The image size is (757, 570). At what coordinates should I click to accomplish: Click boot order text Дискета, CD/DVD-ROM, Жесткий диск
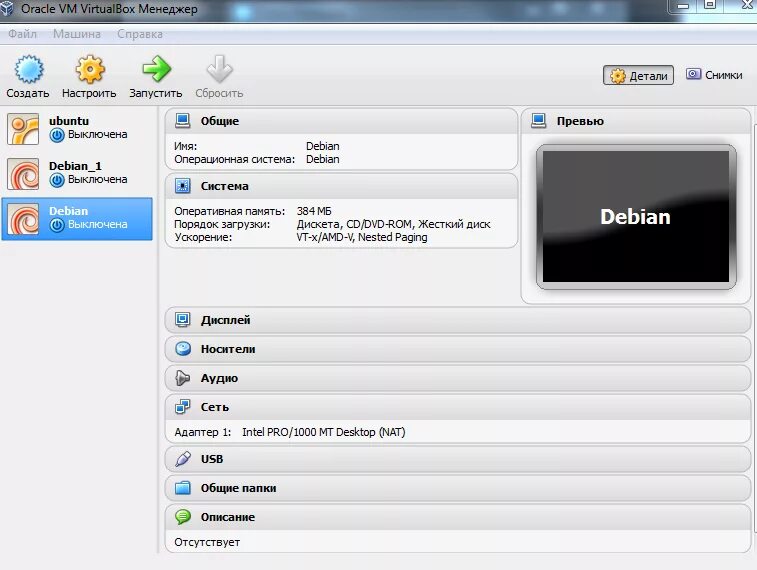[x=393, y=224]
